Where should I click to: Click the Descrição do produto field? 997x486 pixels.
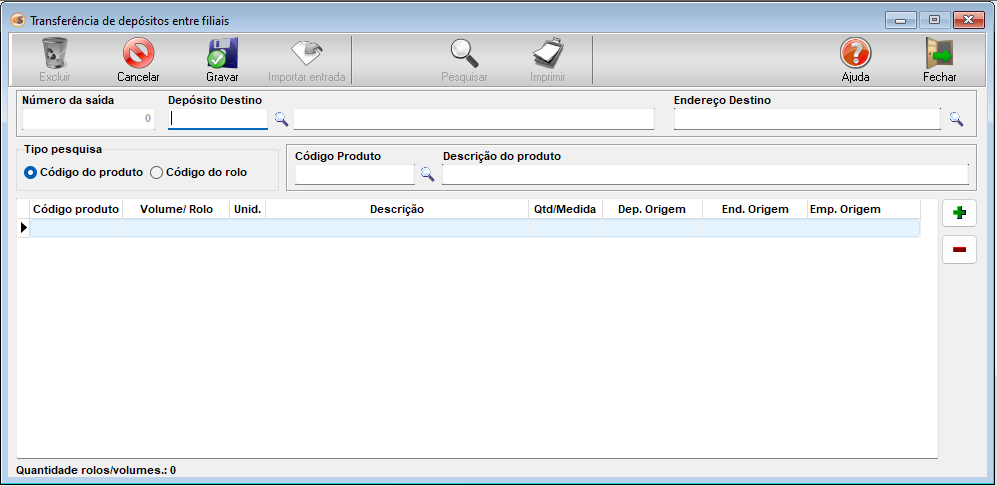(705, 174)
